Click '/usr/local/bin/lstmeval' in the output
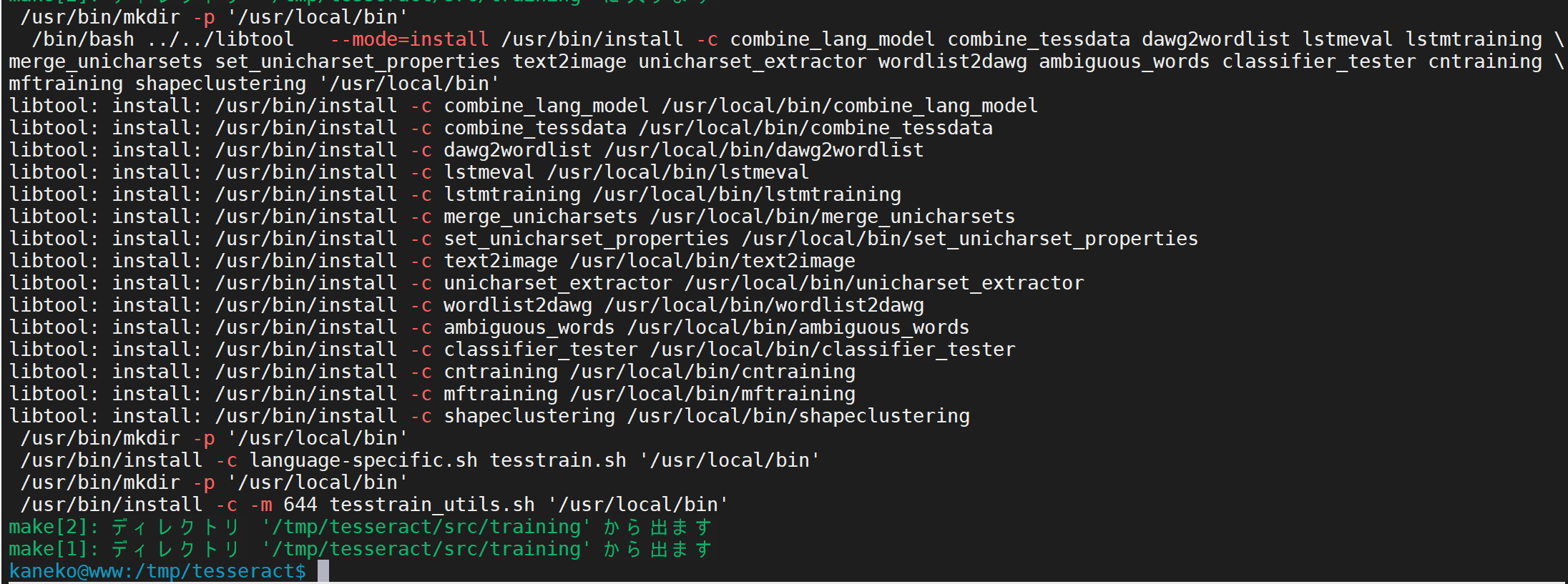Screen dimensions: 1568x584 [678, 172]
